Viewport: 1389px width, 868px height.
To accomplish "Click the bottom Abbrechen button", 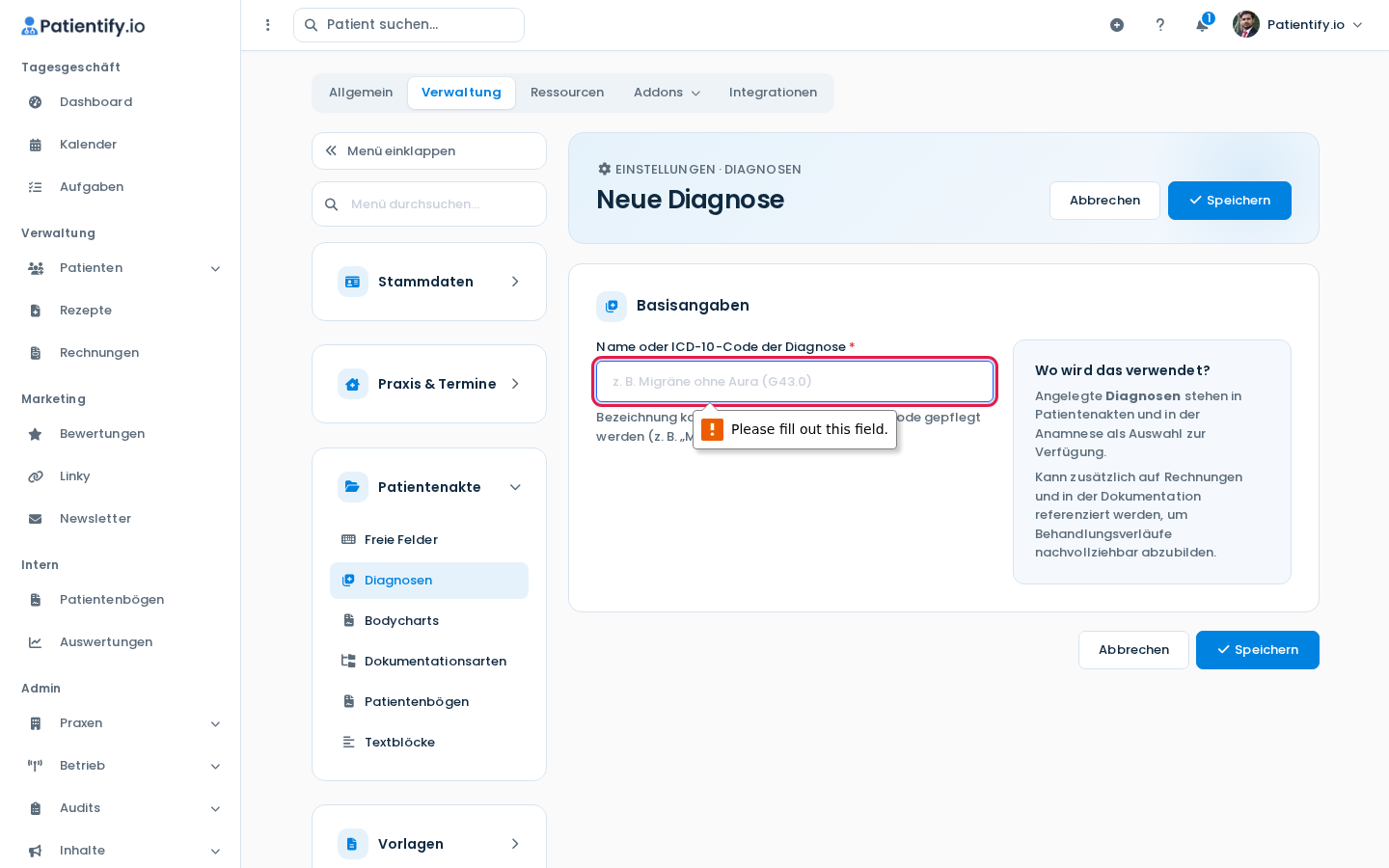I will click(x=1133, y=650).
